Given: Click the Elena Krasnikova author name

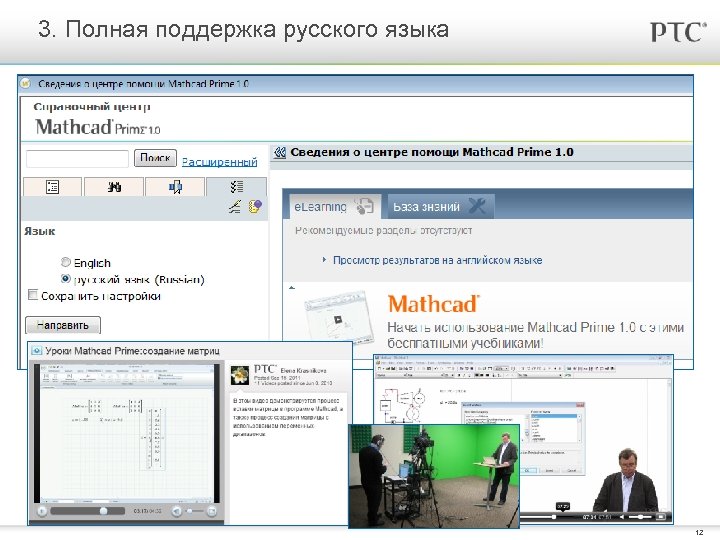Looking at the screenshot, I should (x=304, y=370).
